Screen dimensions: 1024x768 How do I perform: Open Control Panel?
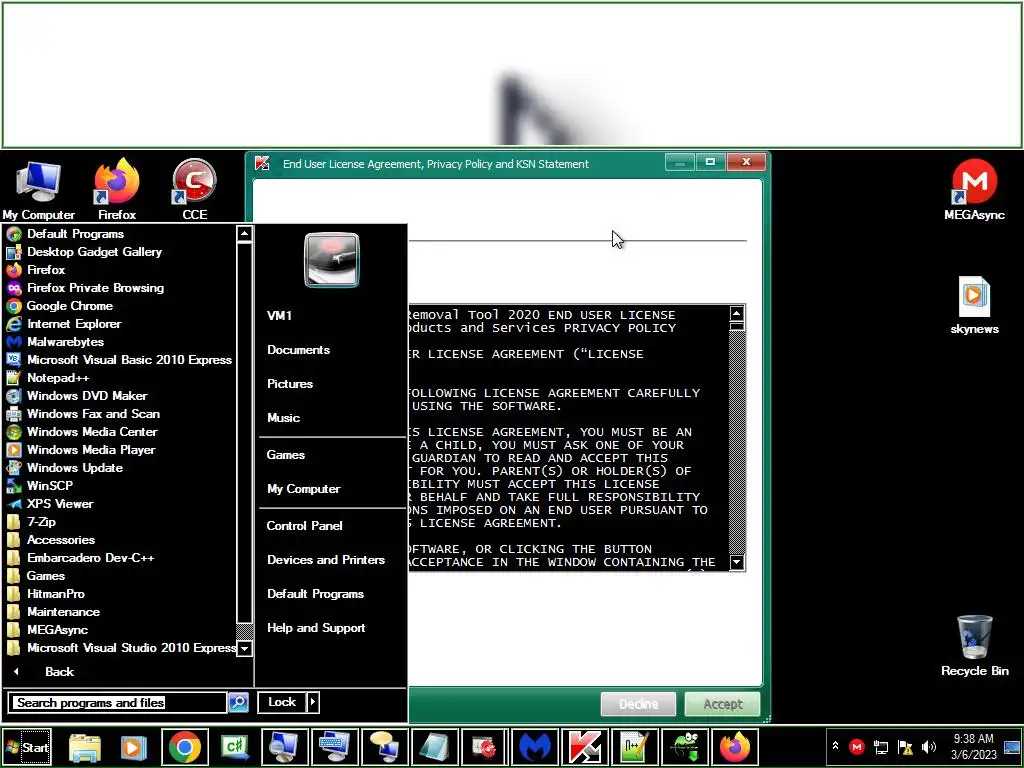coord(304,526)
